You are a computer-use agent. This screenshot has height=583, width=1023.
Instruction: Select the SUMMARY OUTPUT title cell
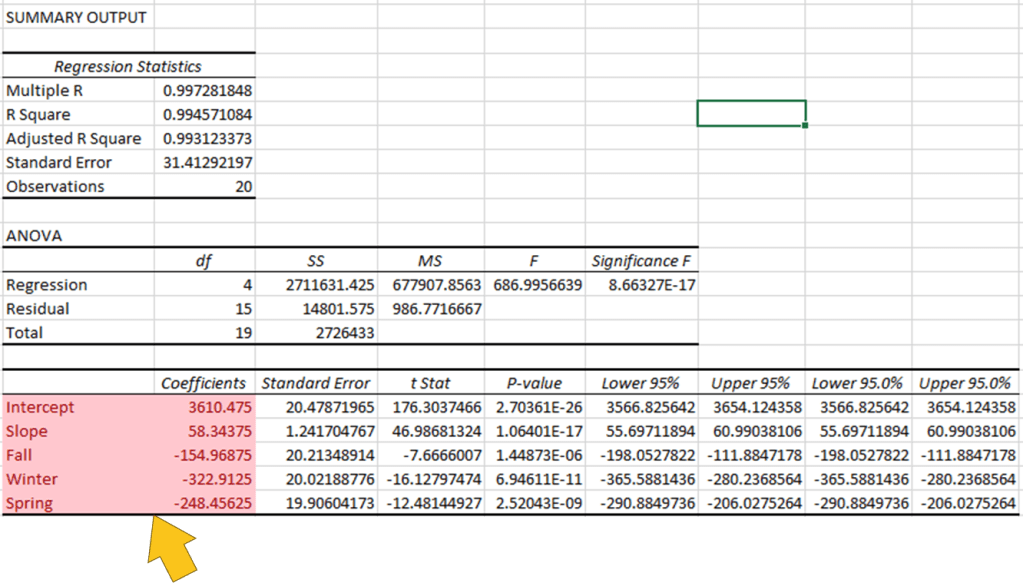click(76, 18)
